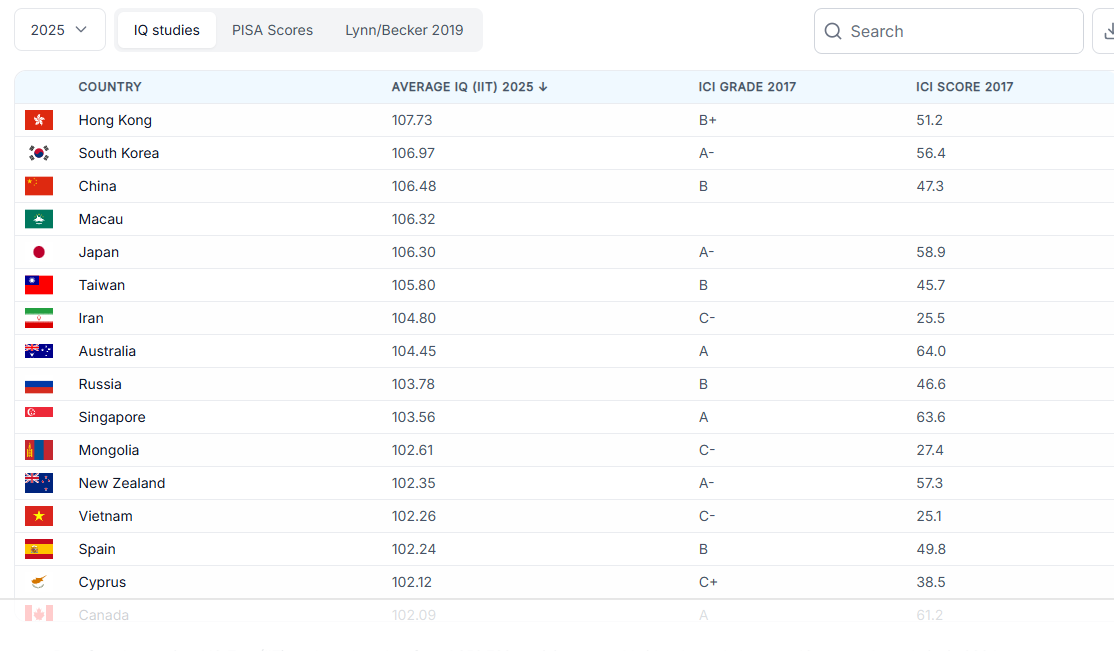Image resolution: width=1114 pixels, height=651 pixels.
Task: Click the Macau flag icon
Action: (39, 219)
